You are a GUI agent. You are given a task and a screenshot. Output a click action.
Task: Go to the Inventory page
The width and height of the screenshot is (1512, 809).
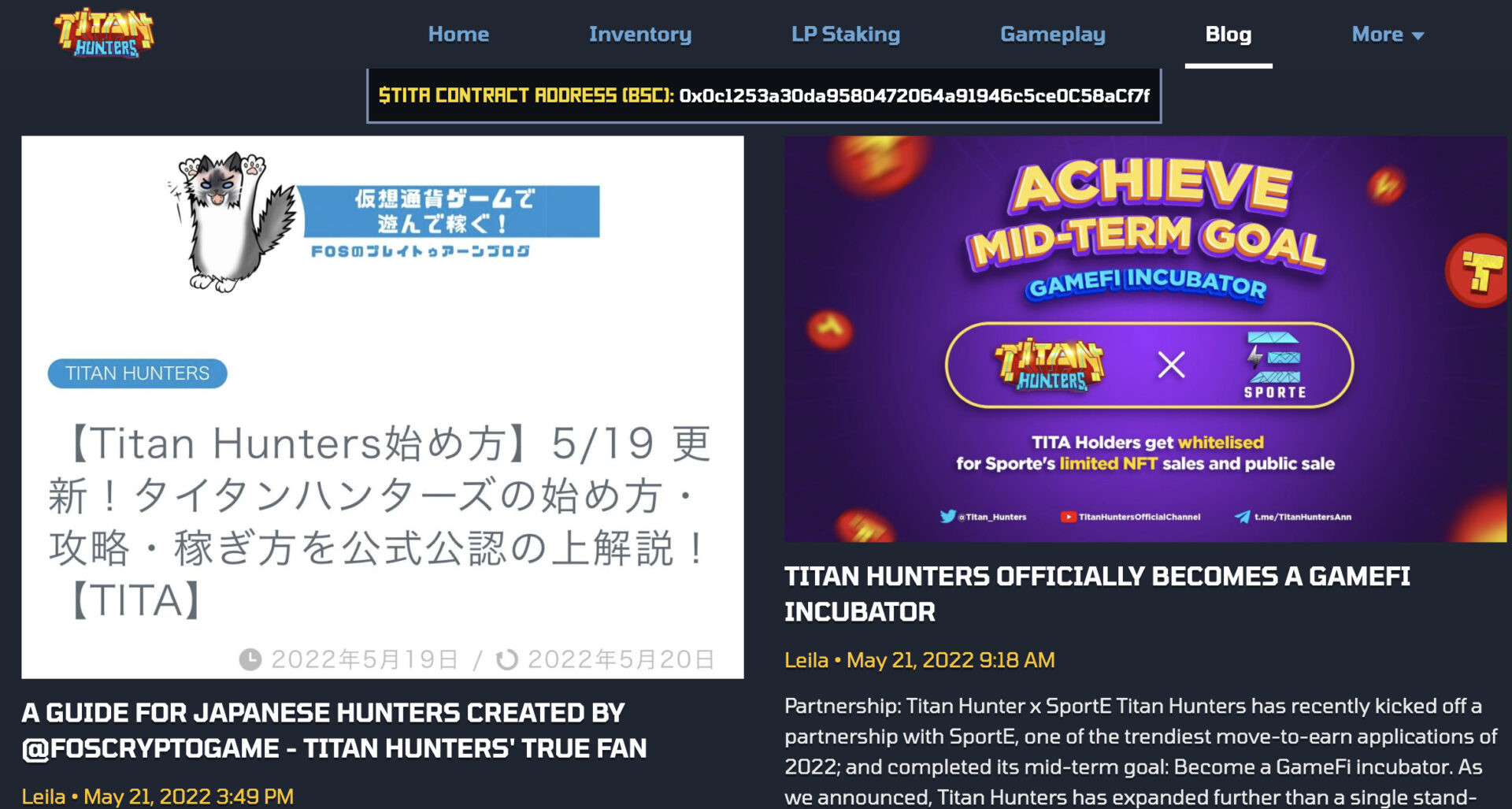(x=640, y=34)
